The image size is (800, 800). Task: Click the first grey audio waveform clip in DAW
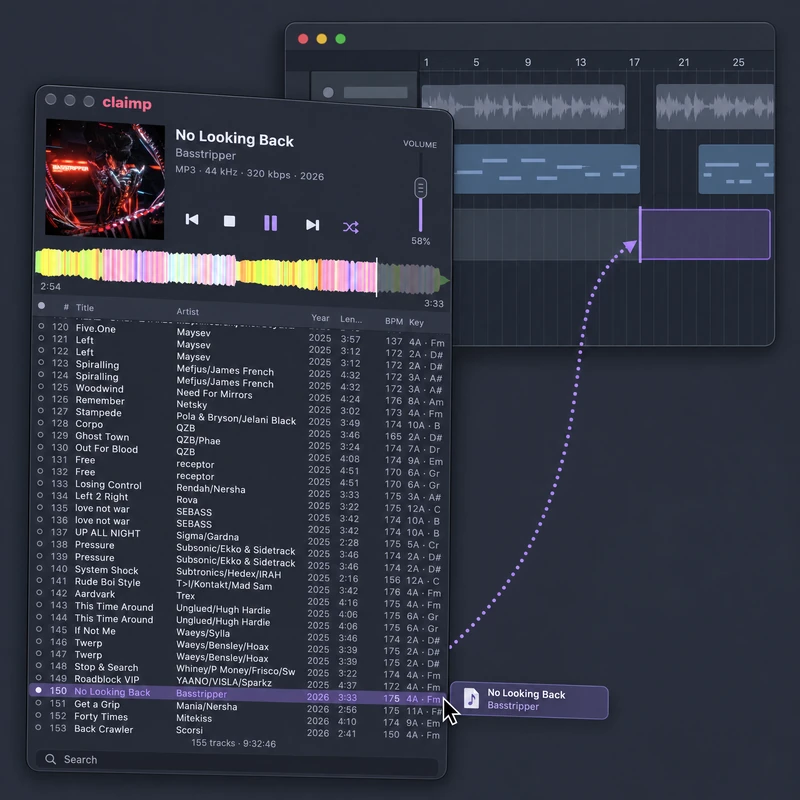coord(523,106)
